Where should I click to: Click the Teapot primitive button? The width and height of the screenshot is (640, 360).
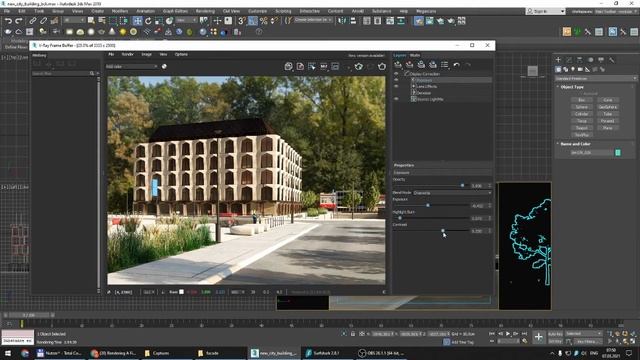(582, 128)
